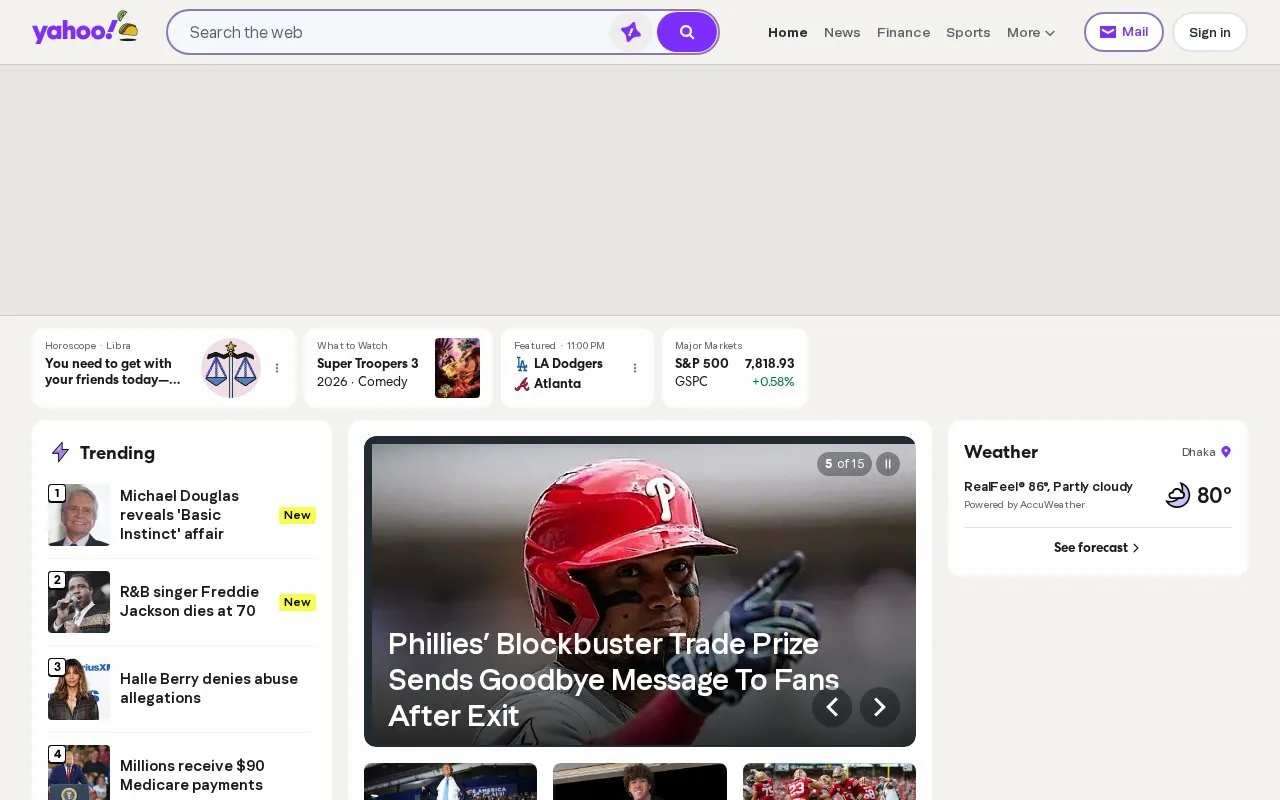Click the Mail button label
The height and width of the screenshot is (800, 1280).
(1135, 32)
